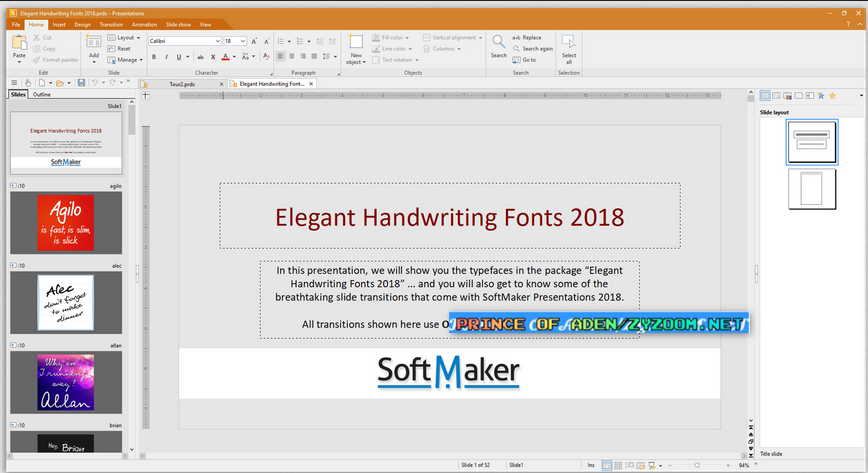Open the Calibri font name dropdown

click(x=217, y=41)
